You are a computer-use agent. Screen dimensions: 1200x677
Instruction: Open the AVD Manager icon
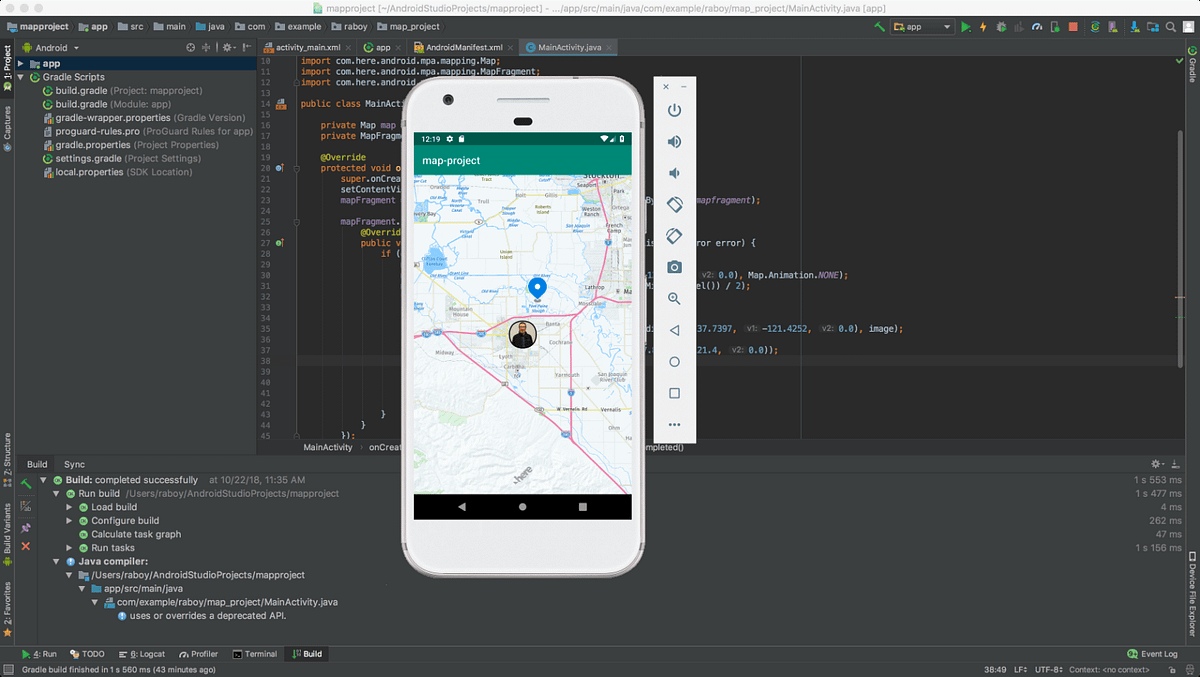(x=1112, y=26)
